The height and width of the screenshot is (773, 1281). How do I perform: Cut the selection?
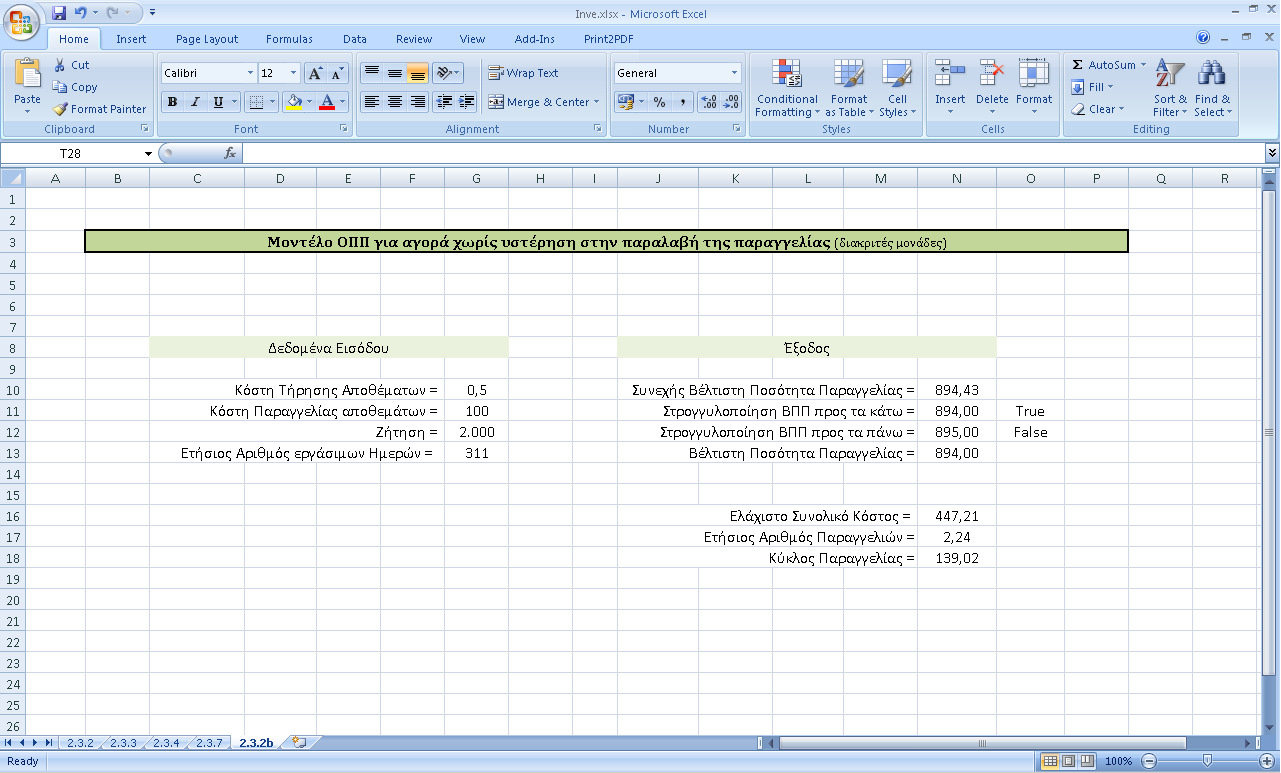tap(71, 65)
